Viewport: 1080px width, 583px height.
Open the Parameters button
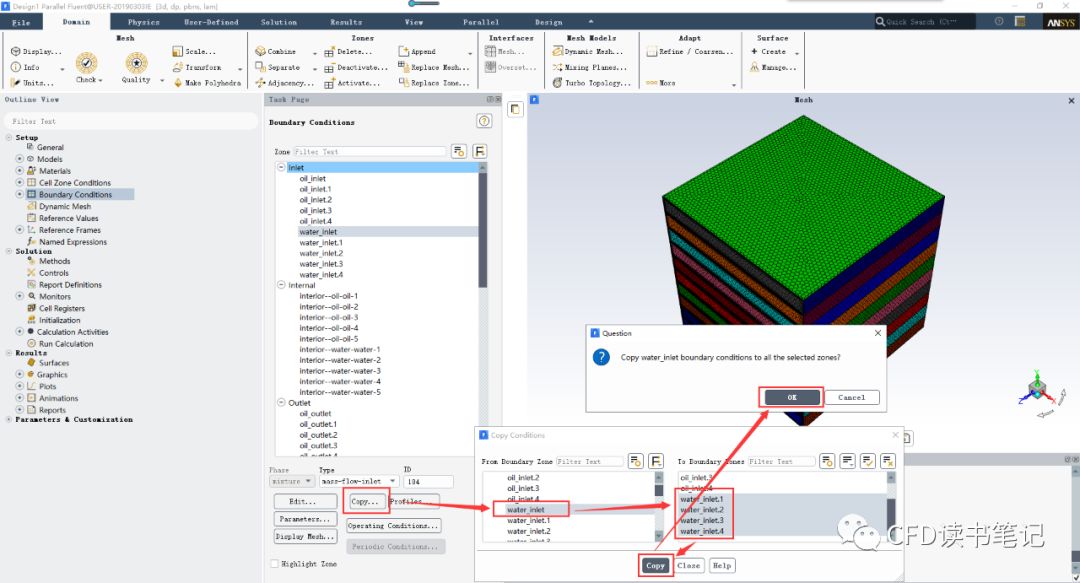coord(303,519)
